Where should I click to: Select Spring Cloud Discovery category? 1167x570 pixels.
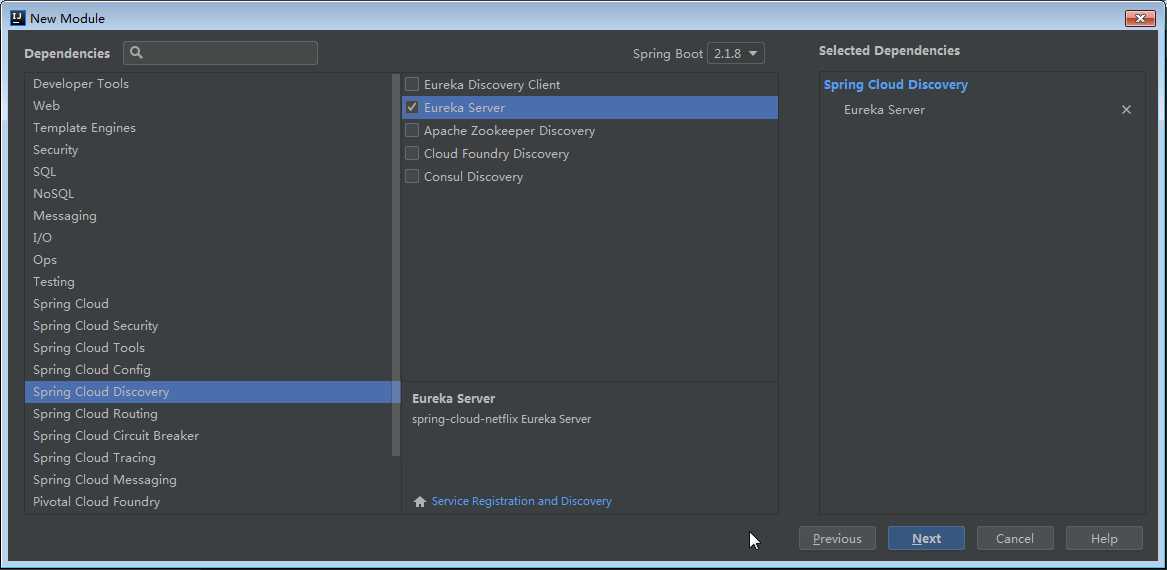(x=213, y=392)
